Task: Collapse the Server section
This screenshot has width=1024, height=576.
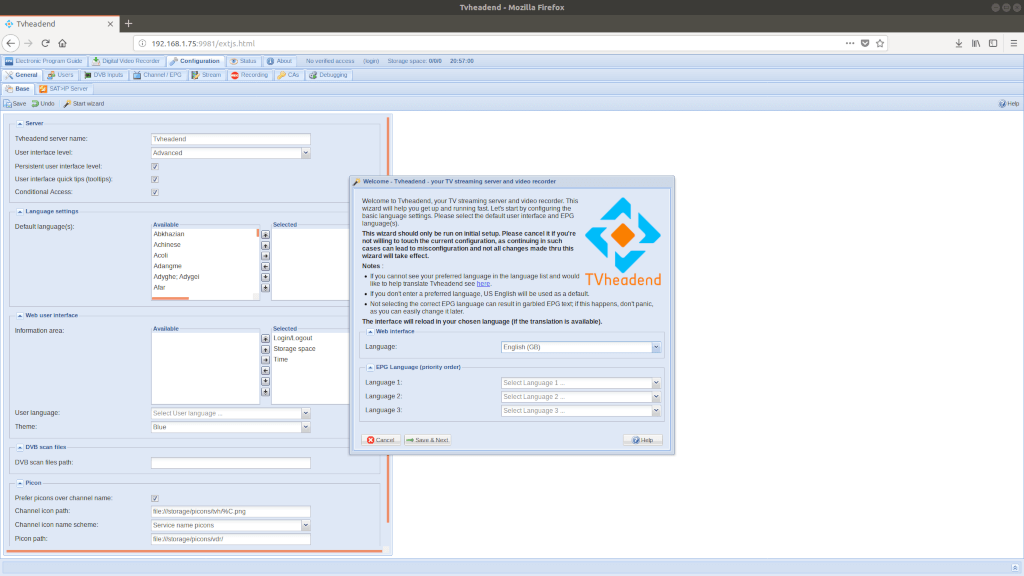Action: pos(19,123)
